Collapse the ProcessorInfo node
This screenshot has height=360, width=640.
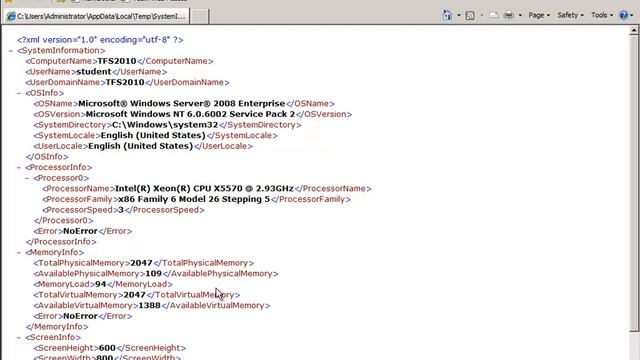[x=19, y=167]
